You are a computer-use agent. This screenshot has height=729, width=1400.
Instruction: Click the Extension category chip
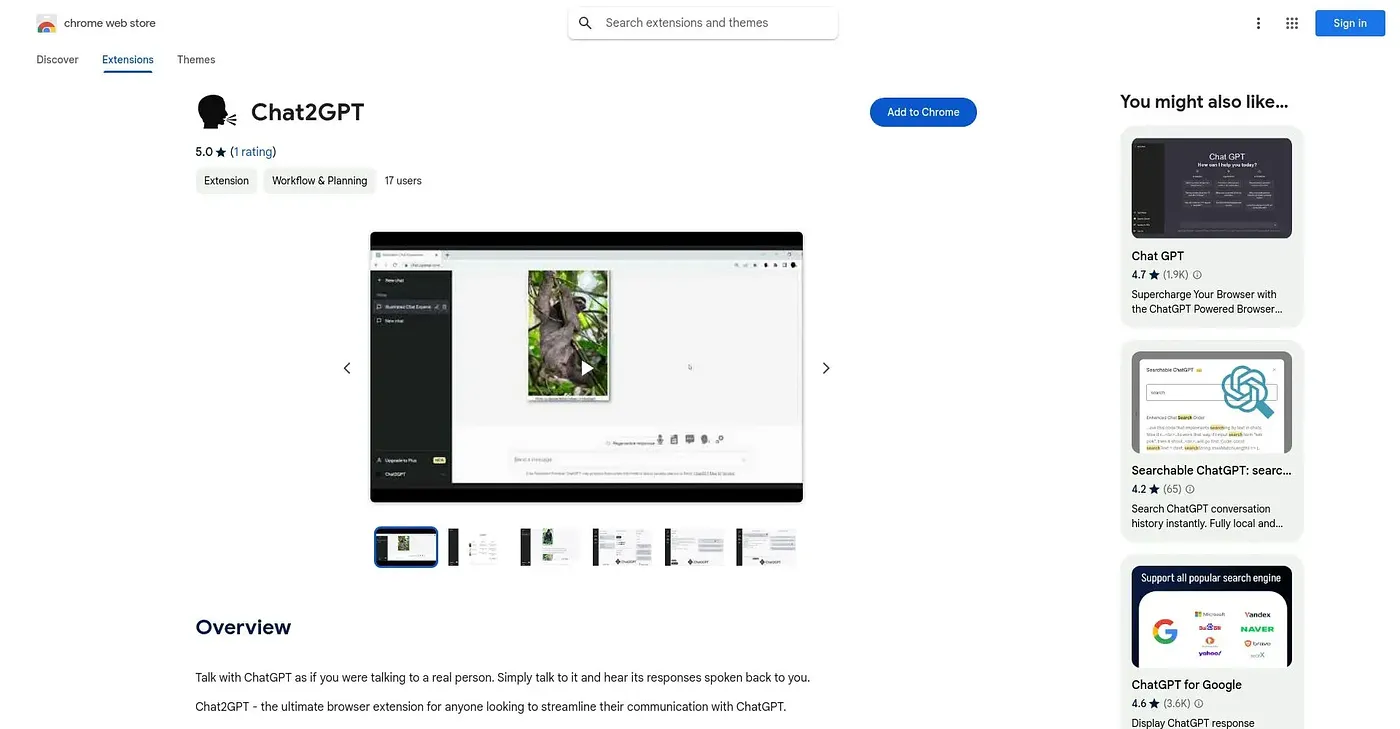tap(226, 181)
